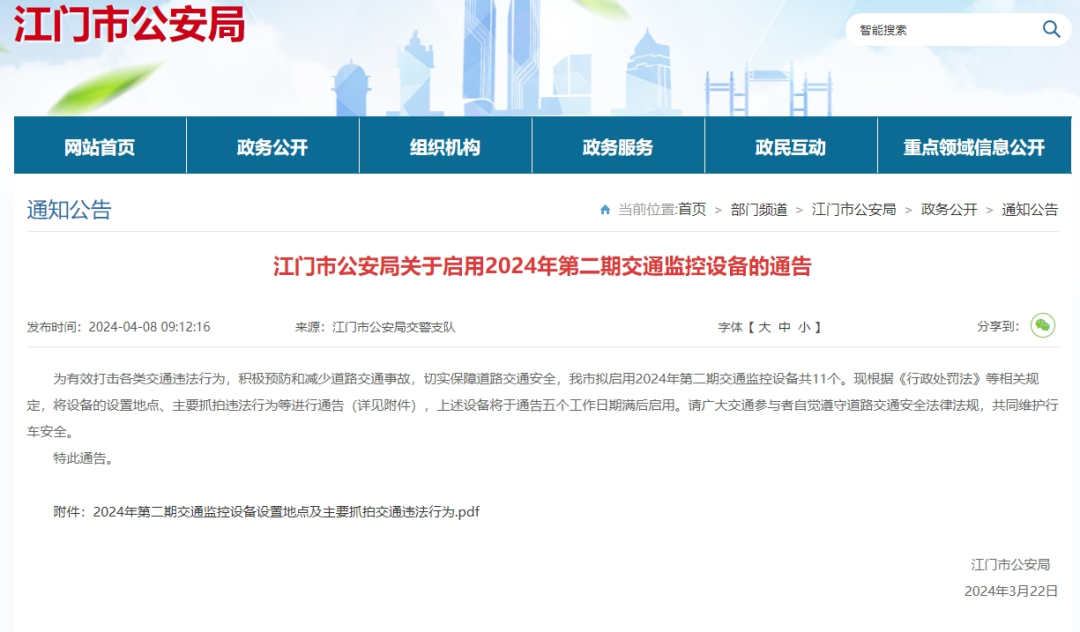
Task: Open 重点领域信息公开 in the navigation bar
Action: (974, 147)
